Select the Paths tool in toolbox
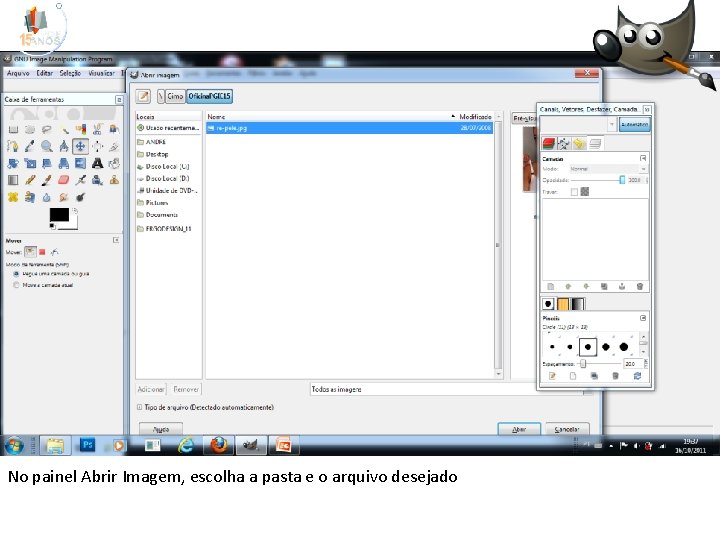This screenshot has height=540, width=720. point(13,146)
